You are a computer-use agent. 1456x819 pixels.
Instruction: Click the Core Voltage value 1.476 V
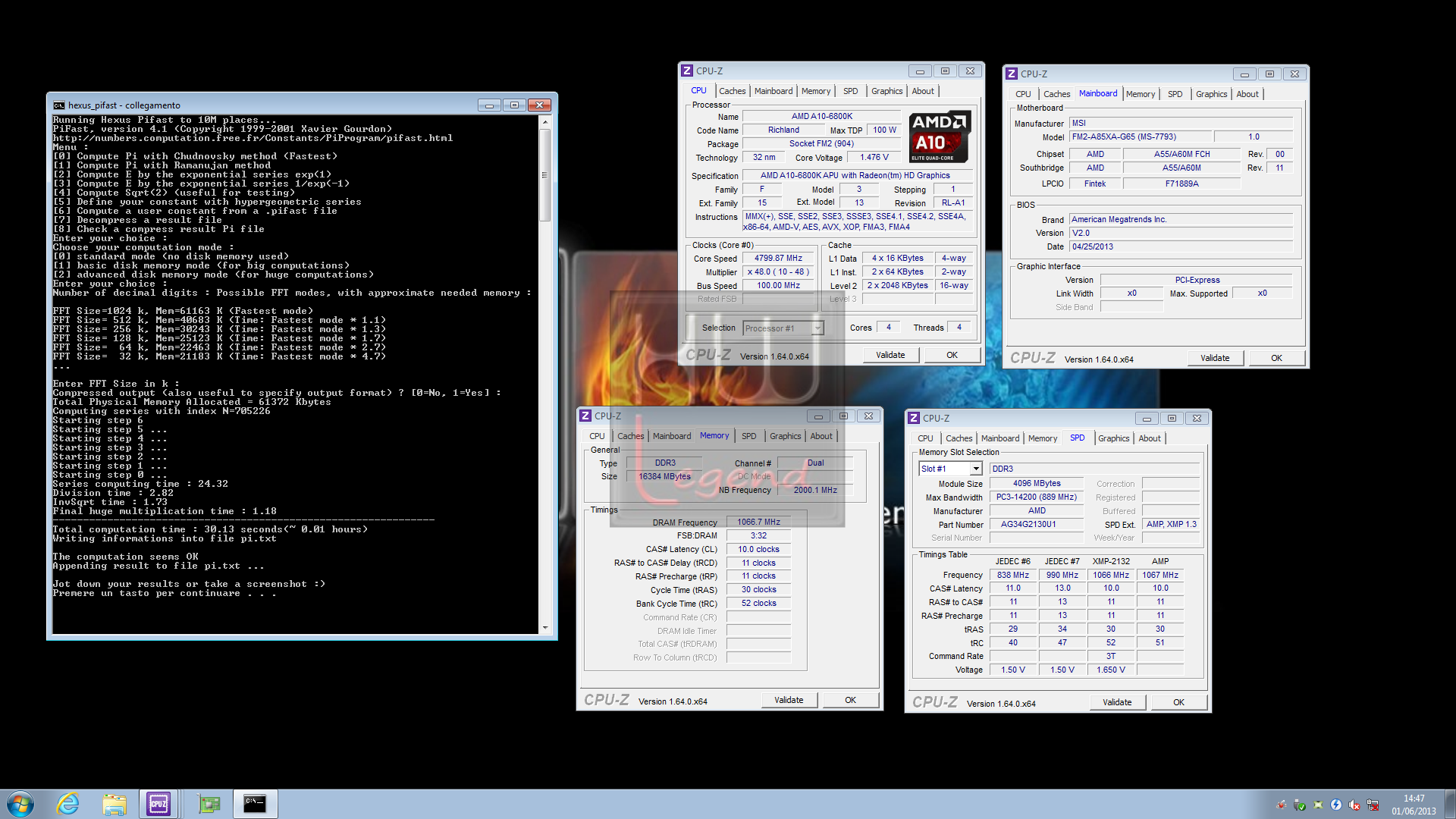[874, 158]
